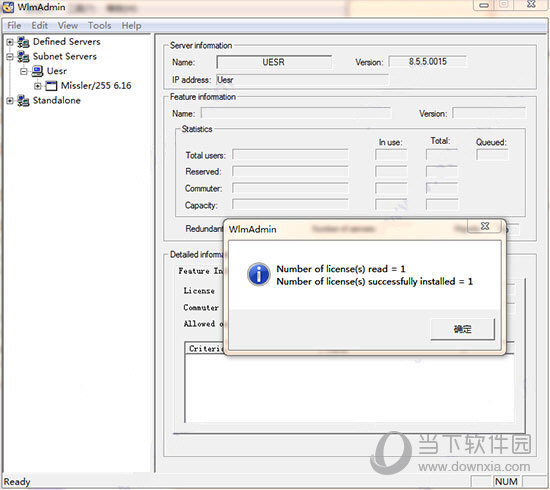This screenshot has height=490, width=550.
Task: Click the Feature information Name field
Action: coord(296,114)
